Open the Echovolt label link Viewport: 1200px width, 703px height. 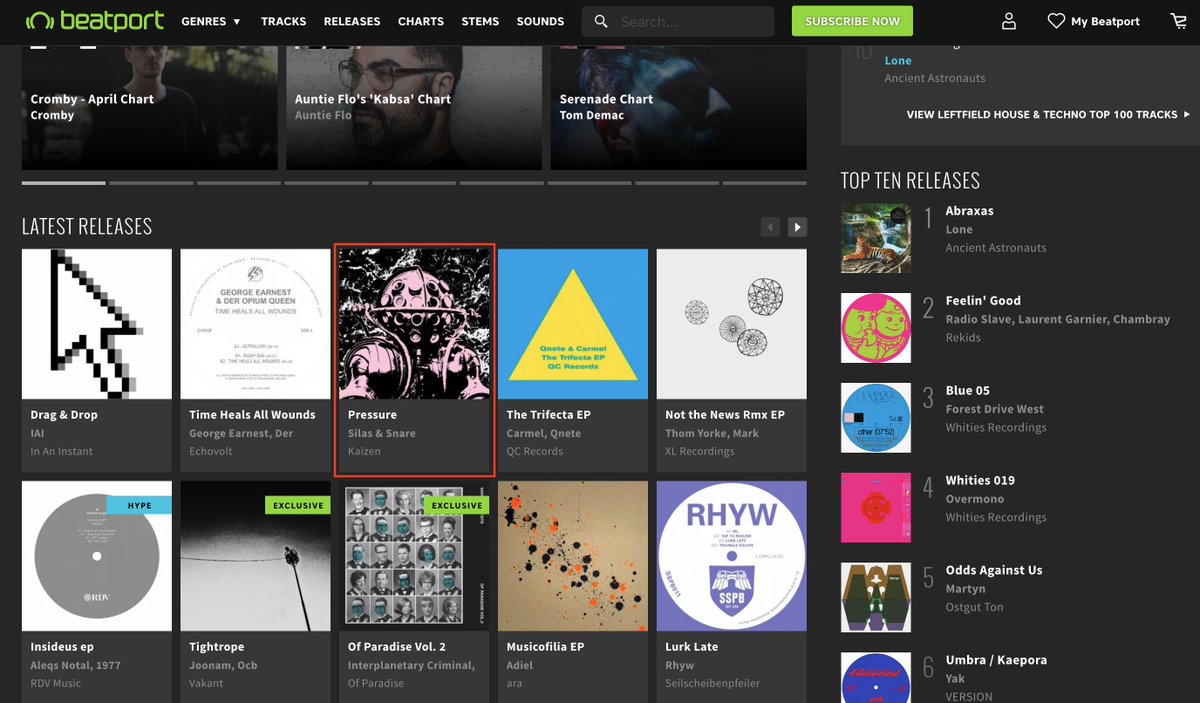tap(209, 451)
